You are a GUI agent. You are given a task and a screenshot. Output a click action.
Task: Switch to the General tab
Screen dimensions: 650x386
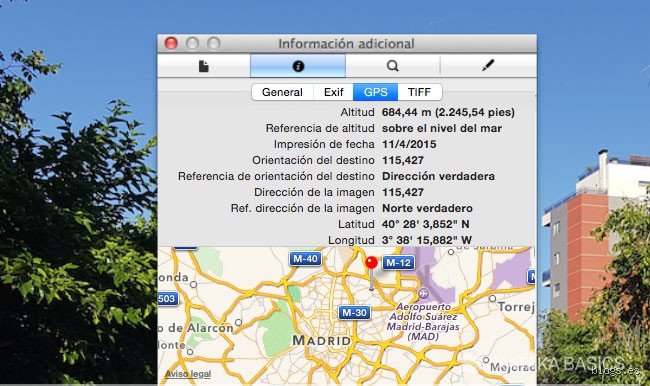(282, 92)
